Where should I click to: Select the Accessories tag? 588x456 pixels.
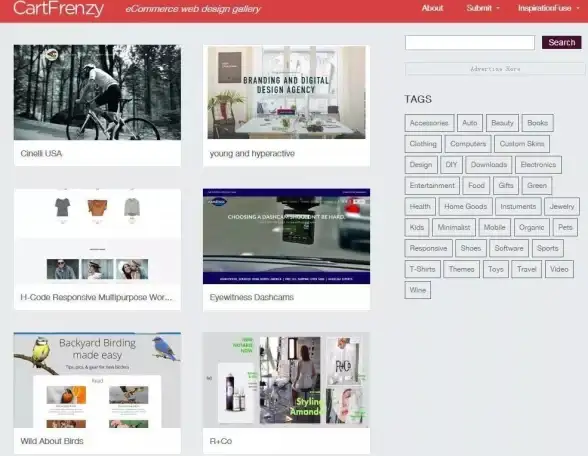click(429, 123)
